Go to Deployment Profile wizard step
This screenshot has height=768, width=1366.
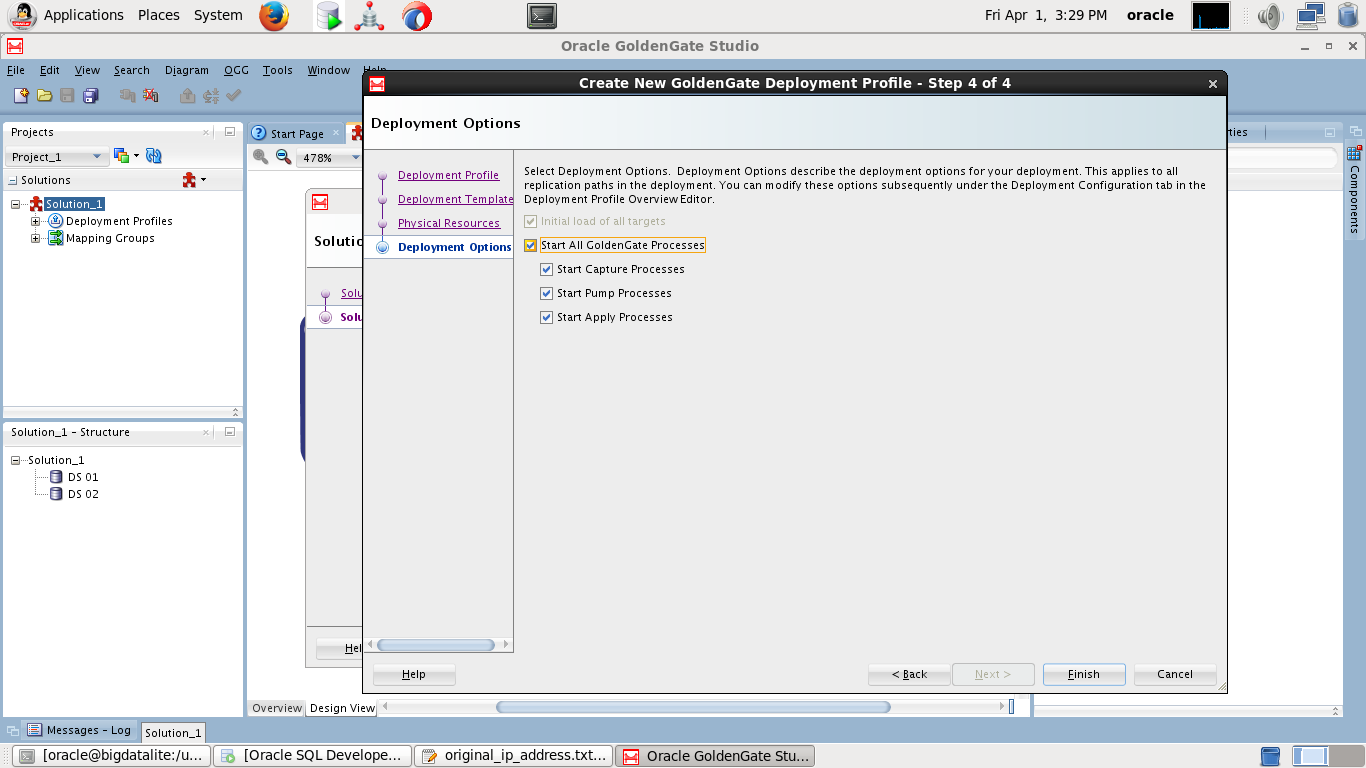(448, 175)
